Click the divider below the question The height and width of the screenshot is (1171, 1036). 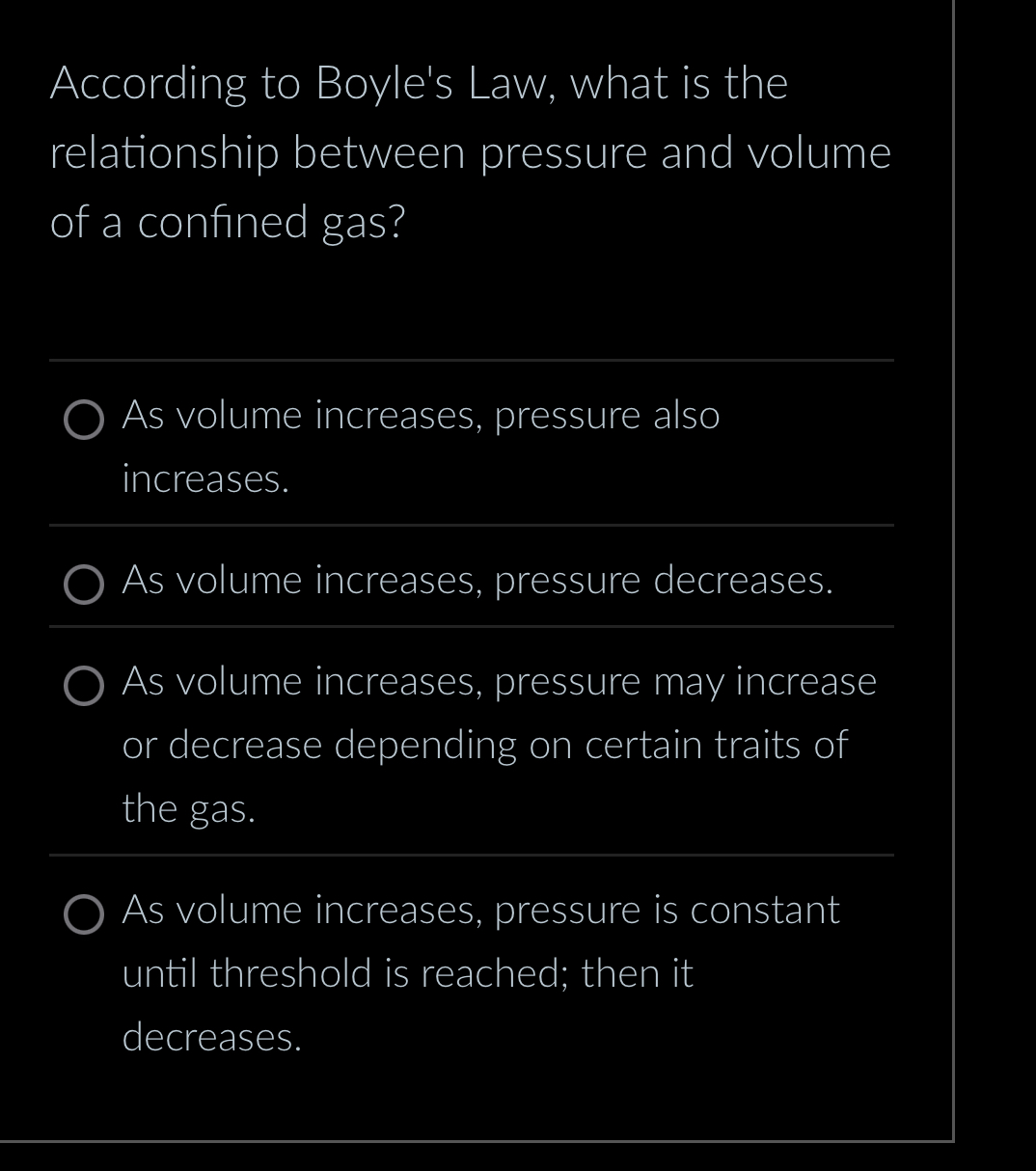click(x=472, y=361)
